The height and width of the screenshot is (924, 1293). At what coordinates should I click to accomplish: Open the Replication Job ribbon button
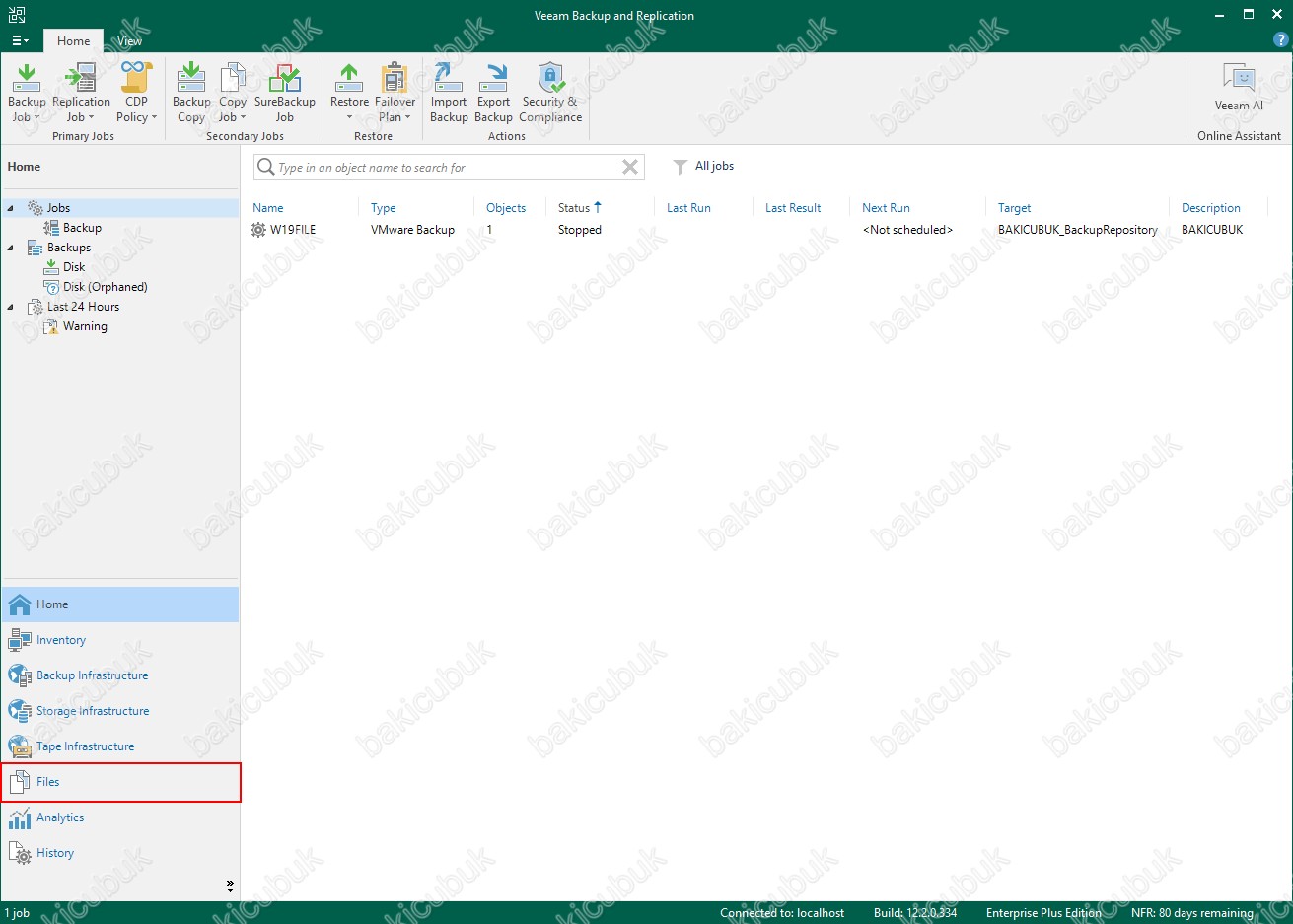click(x=81, y=93)
